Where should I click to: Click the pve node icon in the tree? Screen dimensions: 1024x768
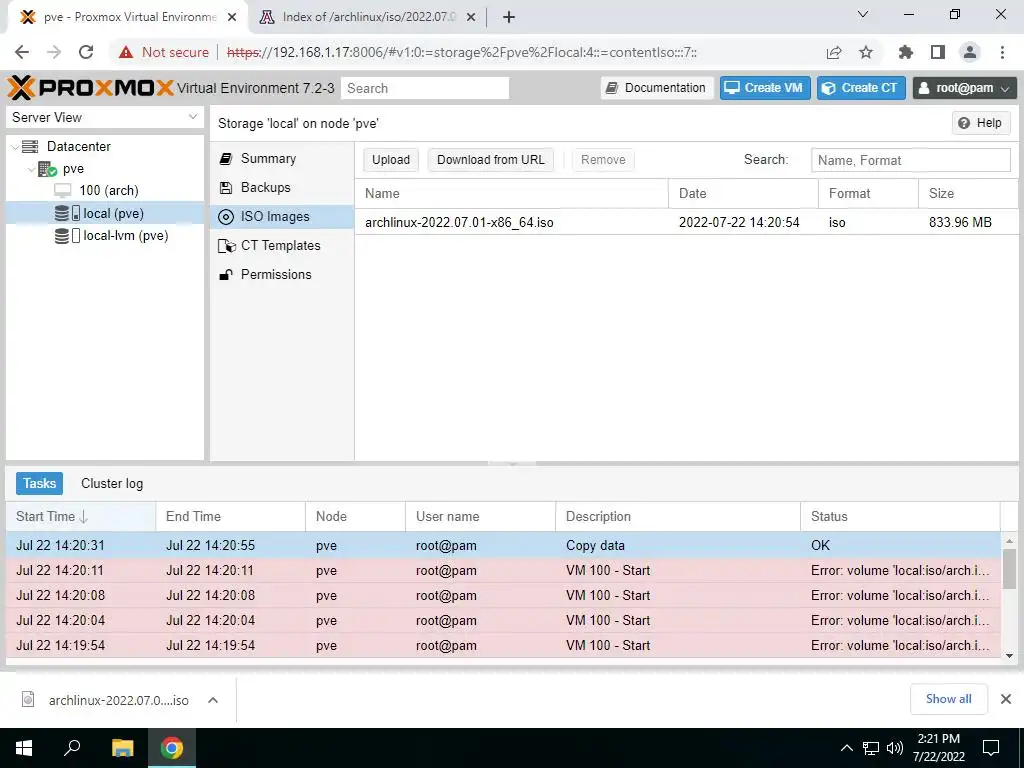coord(48,169)
